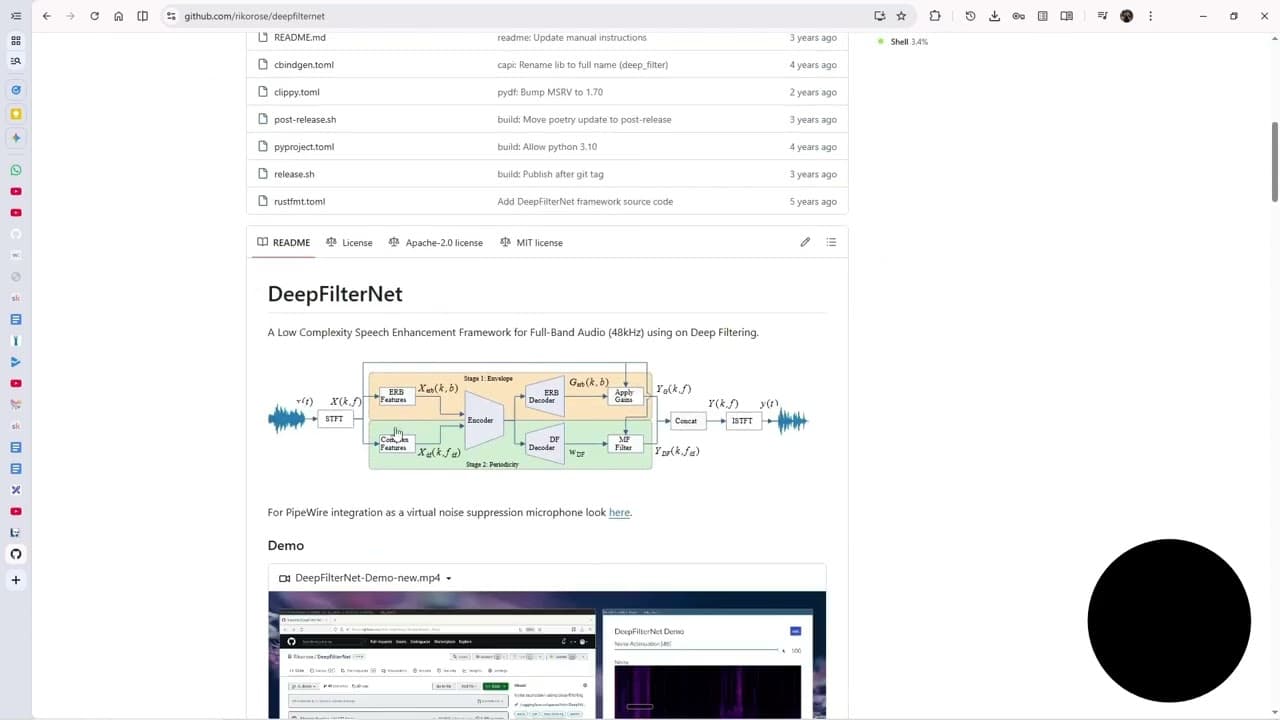Open the browser home page

[118, 16]
